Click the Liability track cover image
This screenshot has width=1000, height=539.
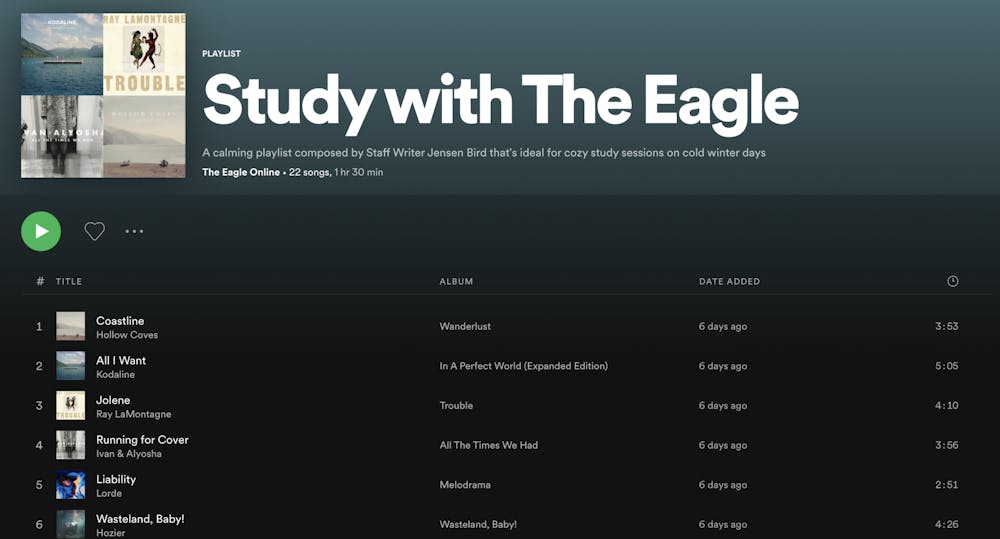pos(70,485)
